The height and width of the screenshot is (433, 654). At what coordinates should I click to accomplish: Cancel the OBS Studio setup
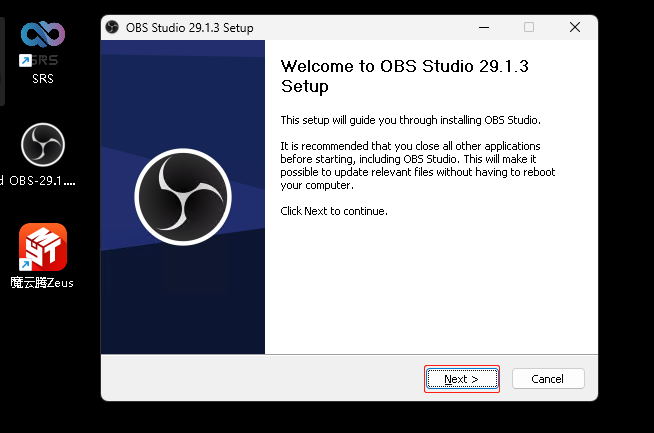548,379
